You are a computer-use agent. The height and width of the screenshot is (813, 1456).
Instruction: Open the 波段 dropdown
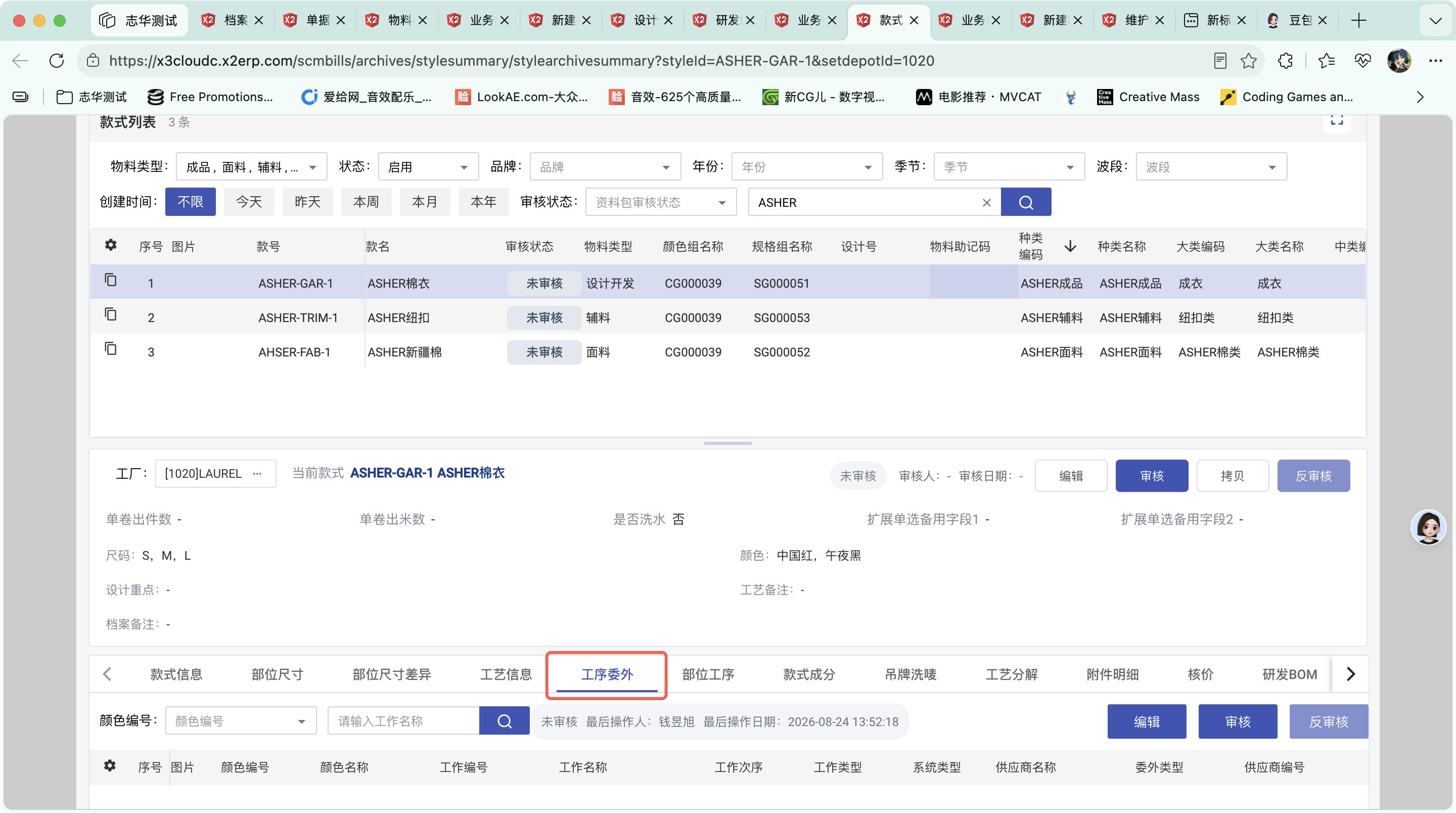(1211, 167)
